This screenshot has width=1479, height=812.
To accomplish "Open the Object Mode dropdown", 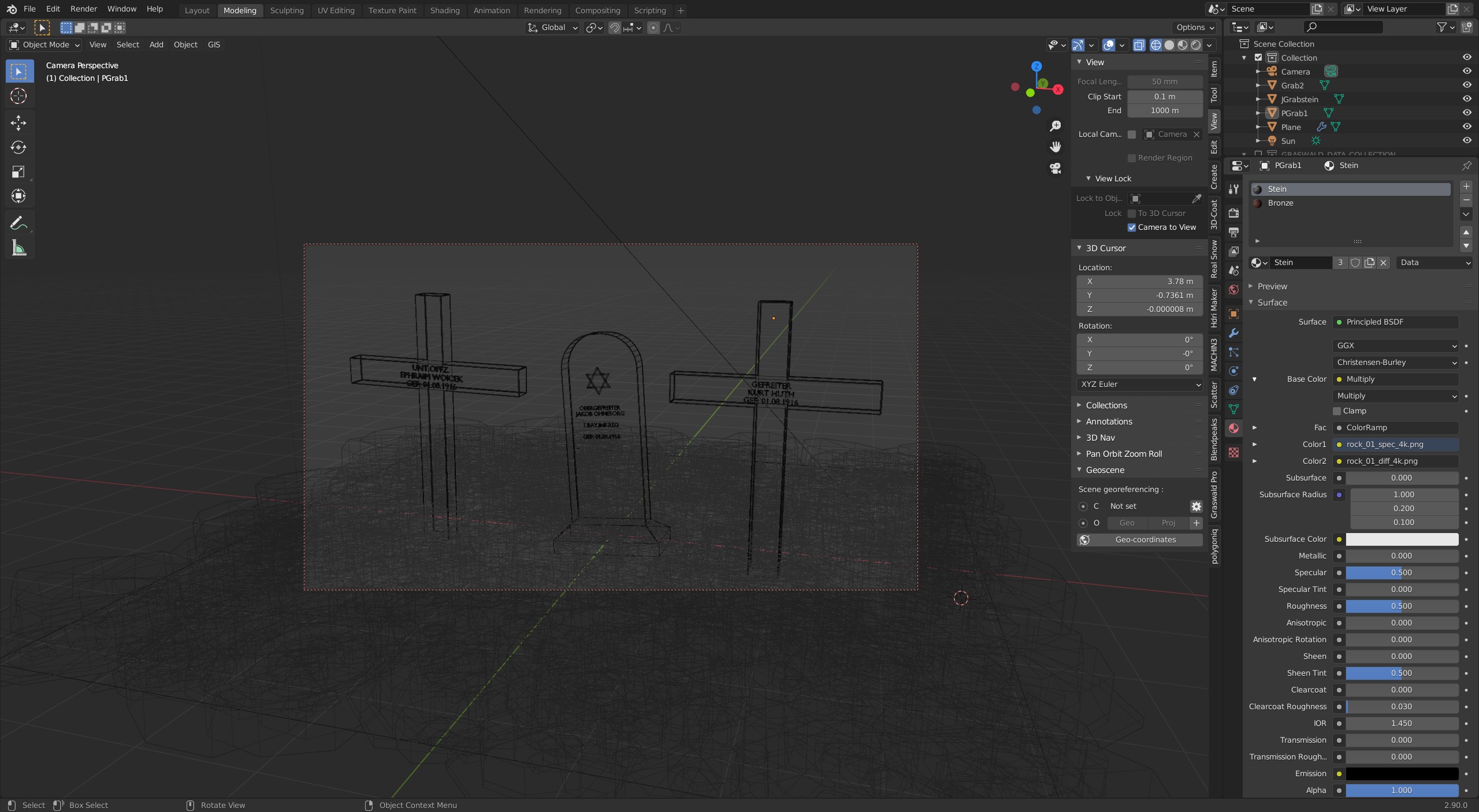I will 45,44.
